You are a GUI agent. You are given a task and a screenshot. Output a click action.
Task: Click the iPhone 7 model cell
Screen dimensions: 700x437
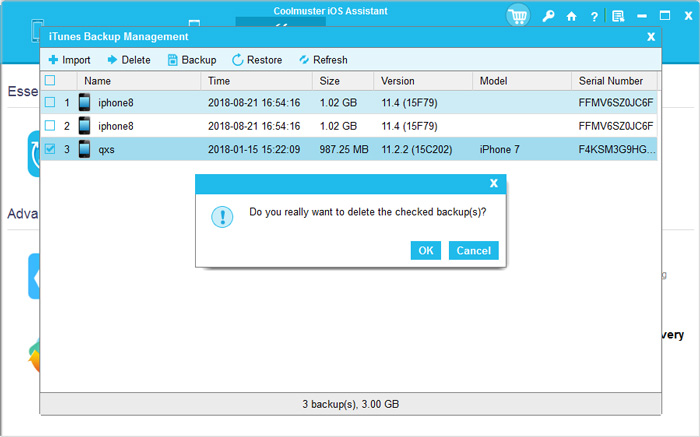coord(500,150)
